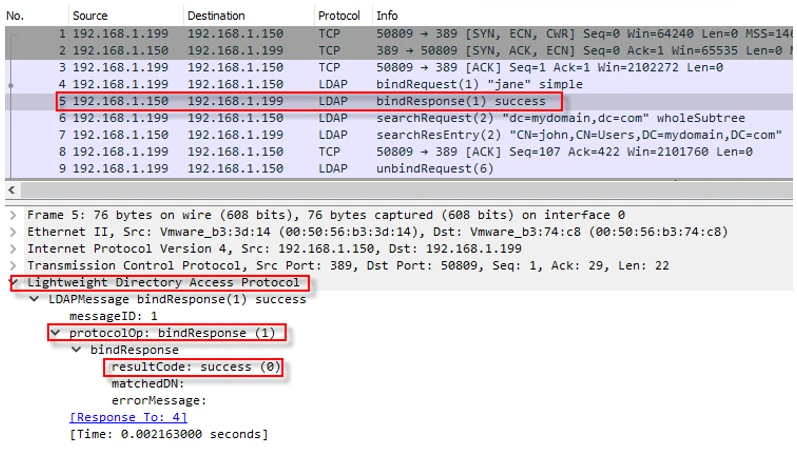Sort packets by the No. column header
797x457 pixels.
click(x=20, y=16)
